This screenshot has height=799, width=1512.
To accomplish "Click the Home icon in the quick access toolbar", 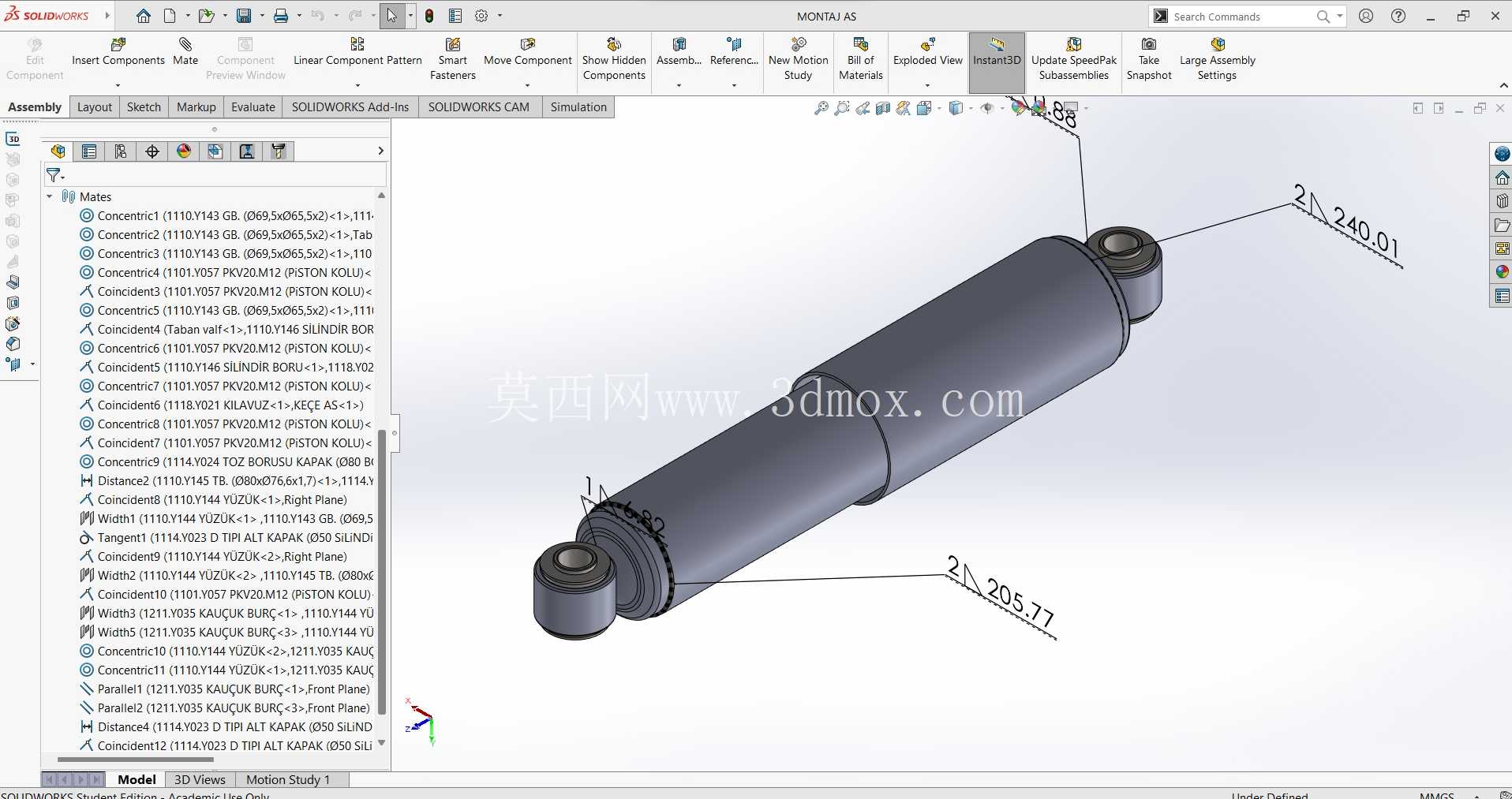I will (144, 16).
